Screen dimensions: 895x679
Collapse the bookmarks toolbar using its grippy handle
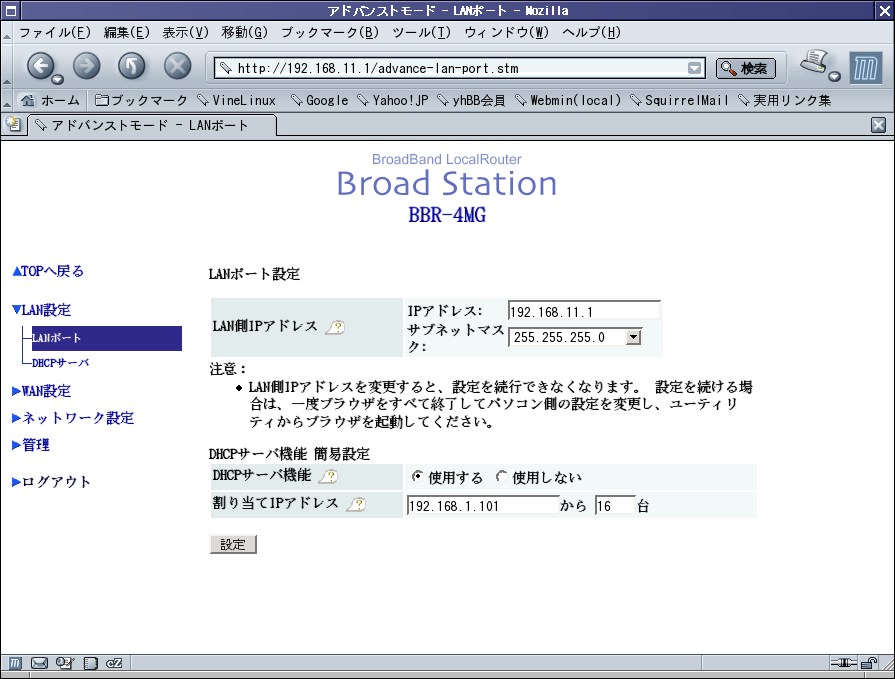pos(6,100)
